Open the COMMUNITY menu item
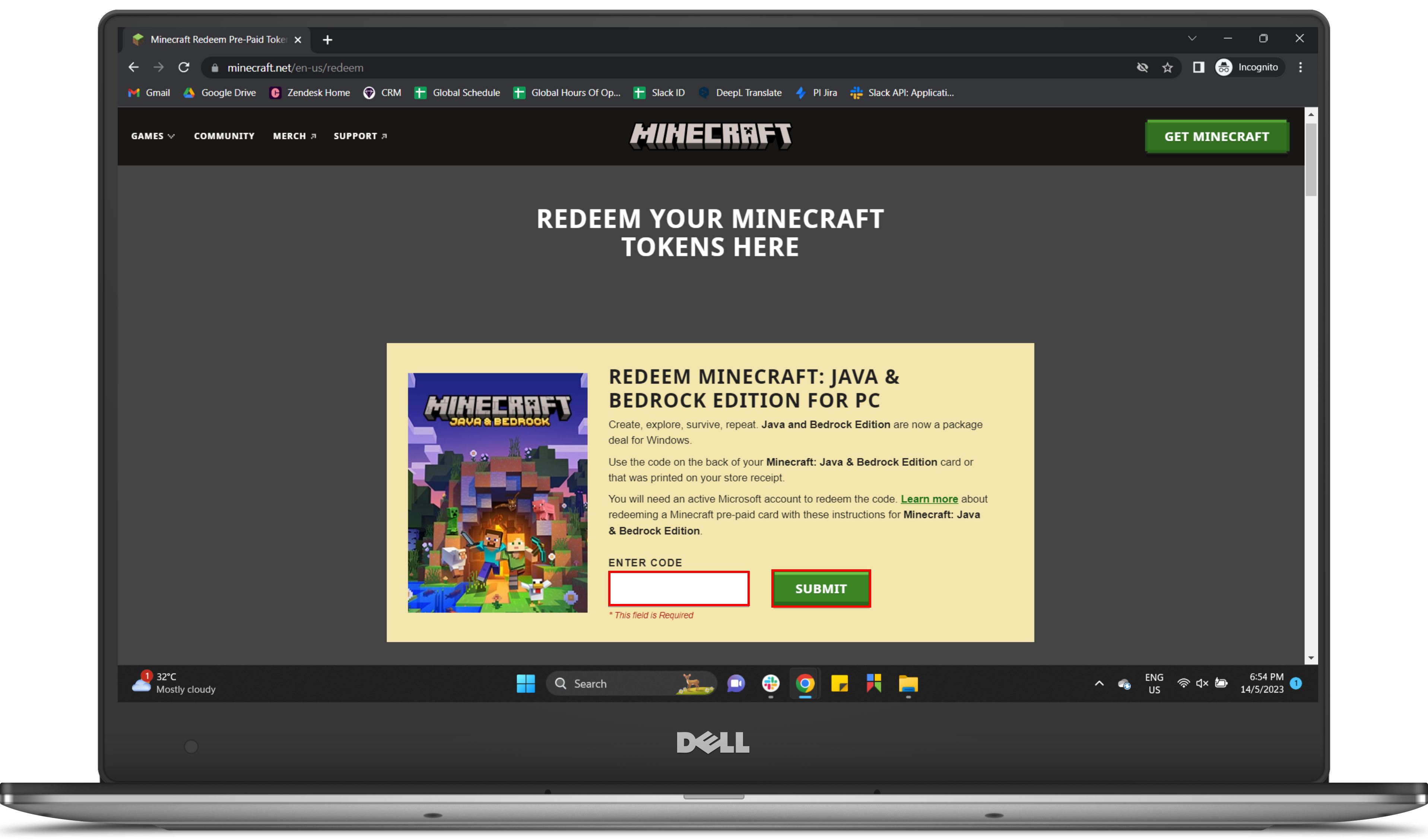The image size is (1428, 840). [223, 136]
